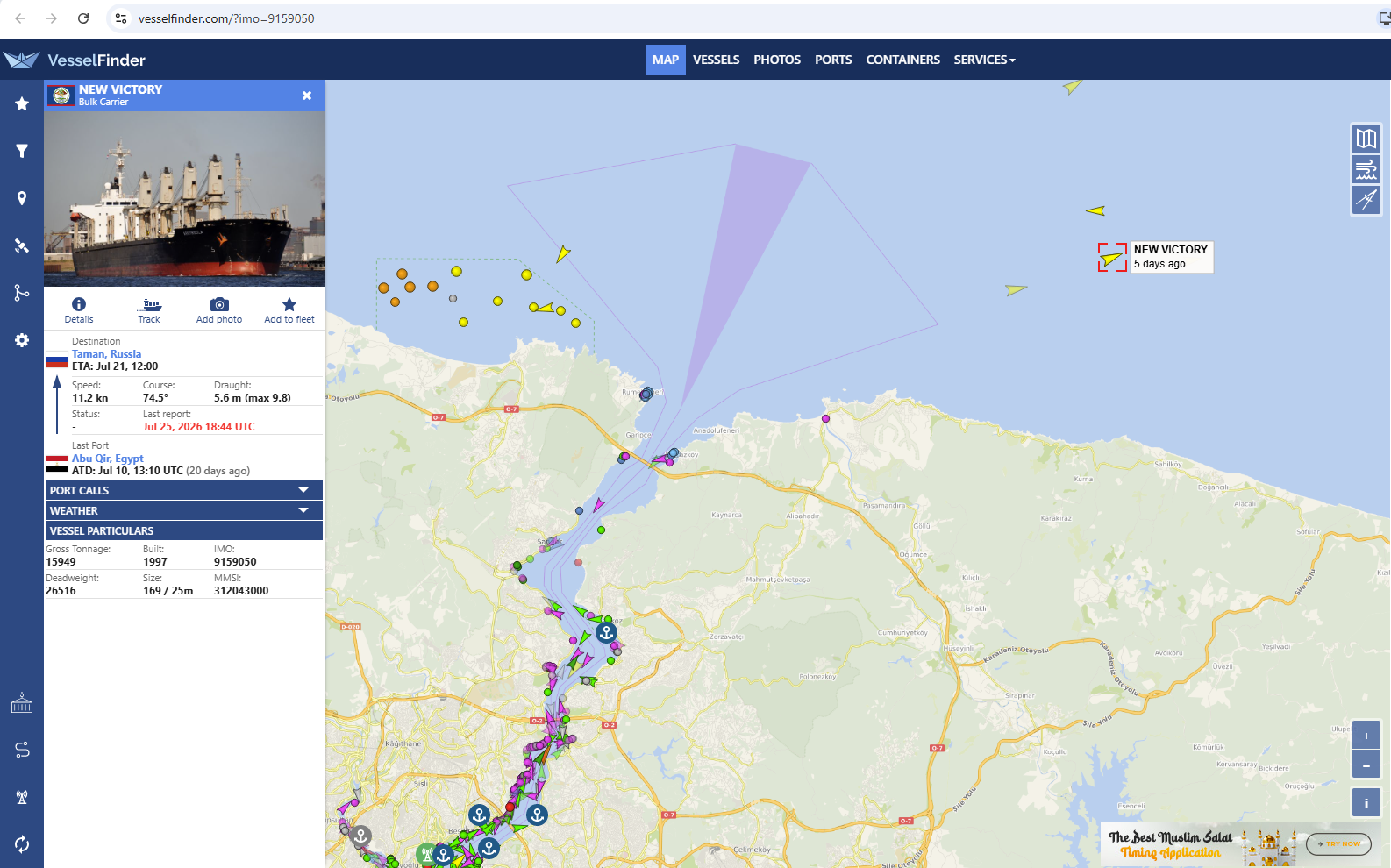Image resolution: width=1391 pixels, height=868 pixels.
Task: Open the satellite icon in sidebar
Action: 22,245
